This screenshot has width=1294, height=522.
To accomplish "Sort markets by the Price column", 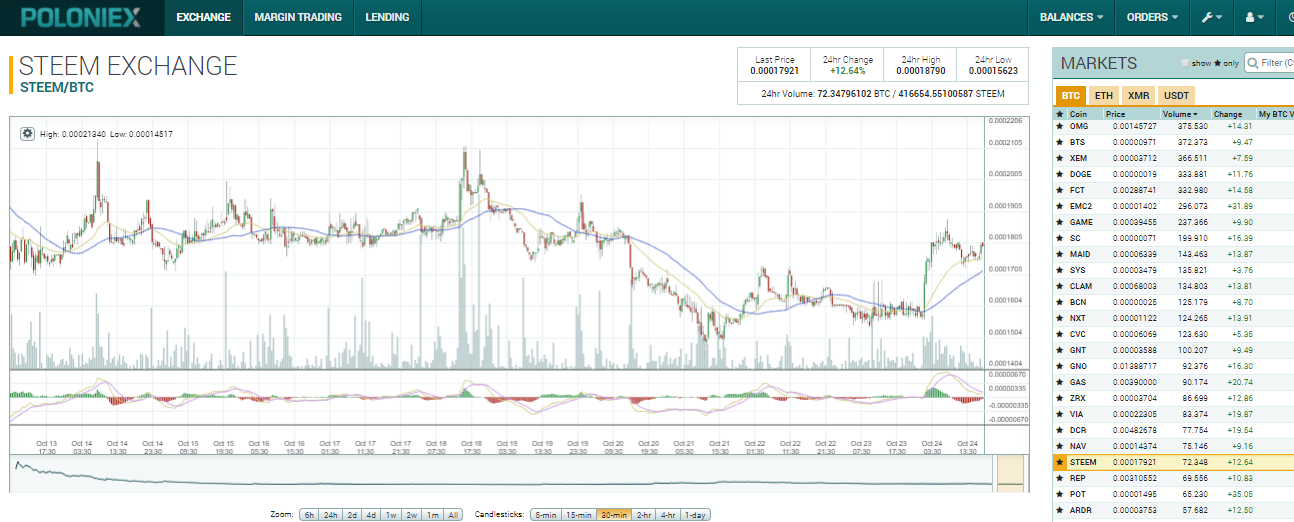I will tap(1130, 114).
